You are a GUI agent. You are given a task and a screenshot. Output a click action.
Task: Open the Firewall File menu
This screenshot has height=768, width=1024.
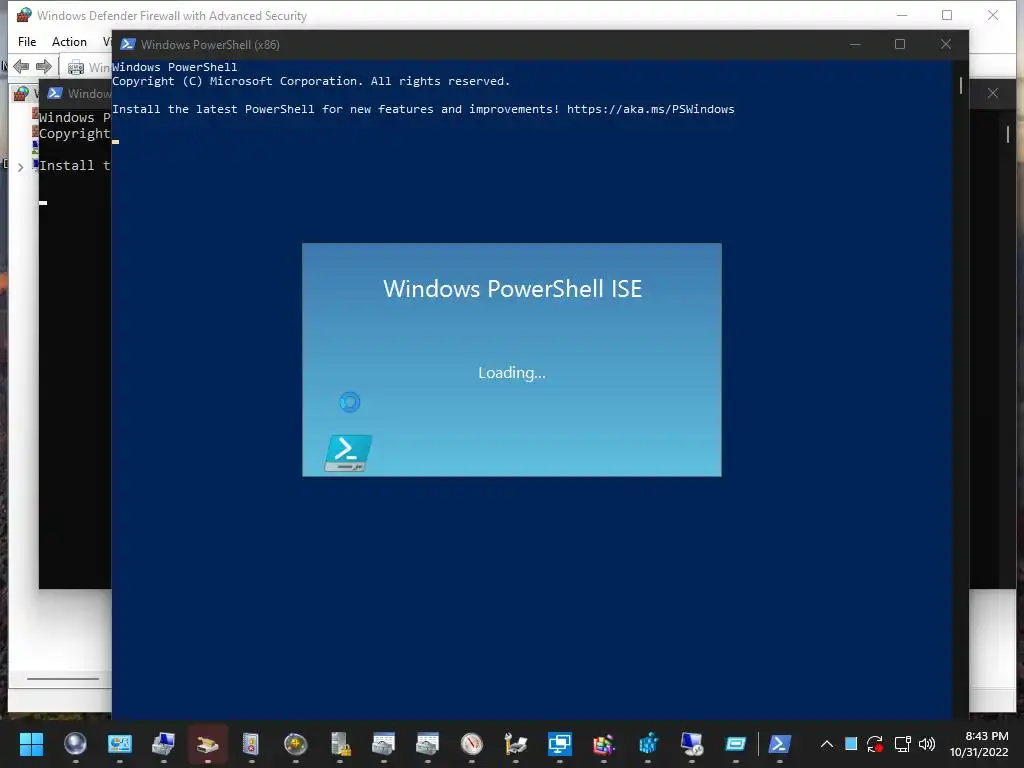27,42
